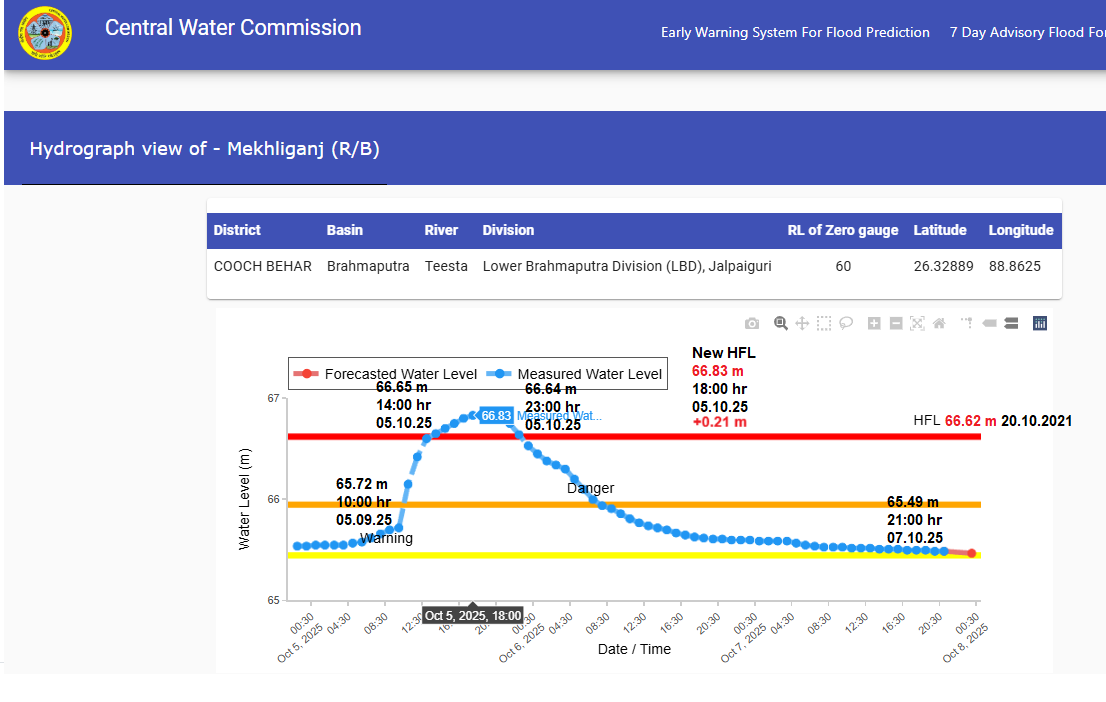Select the Zoom tool on the chart toolbar
This screenshot has width=1106, height=702.
click(780, 323)
